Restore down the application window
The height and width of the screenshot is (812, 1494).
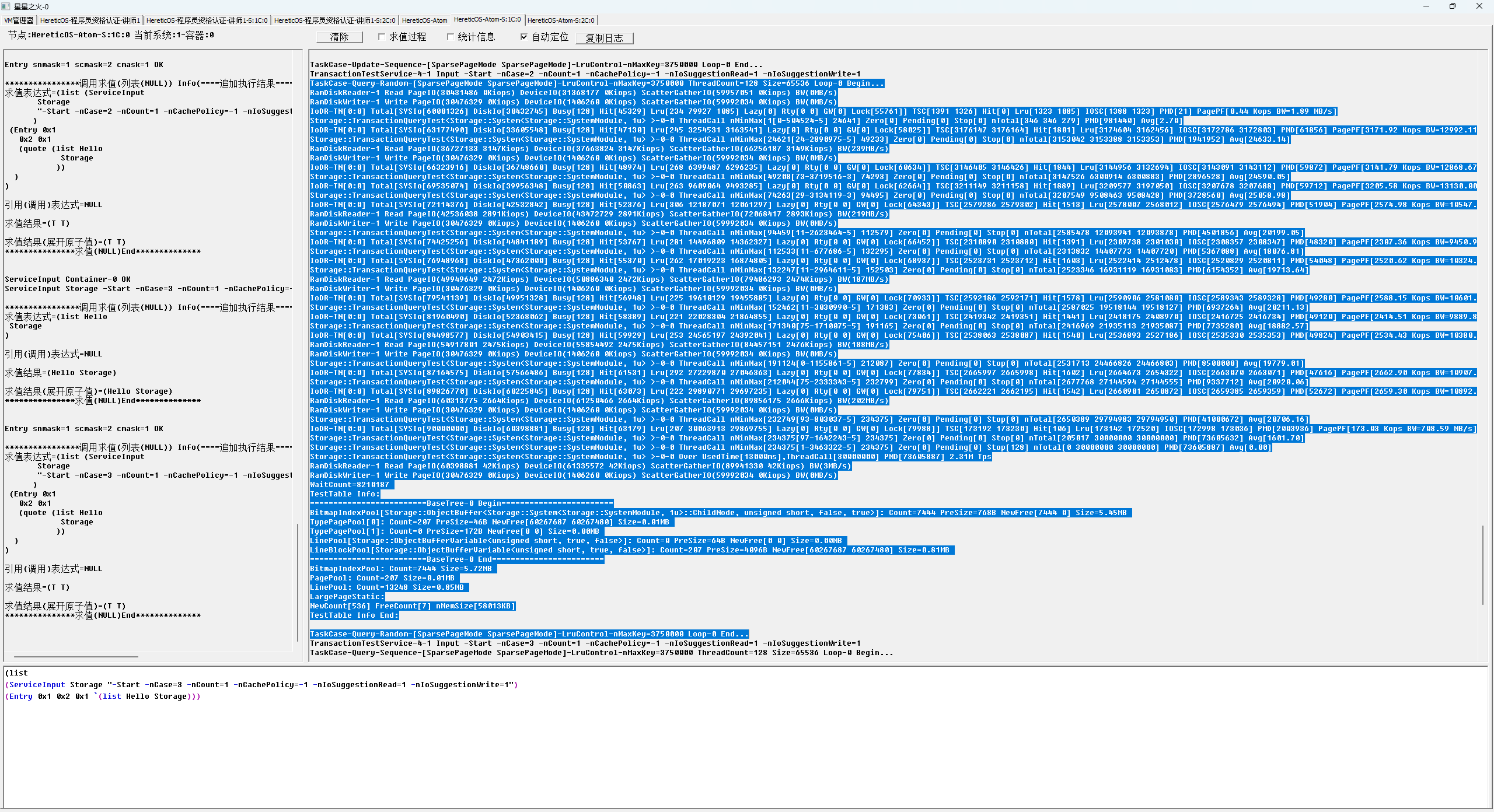1453,6
